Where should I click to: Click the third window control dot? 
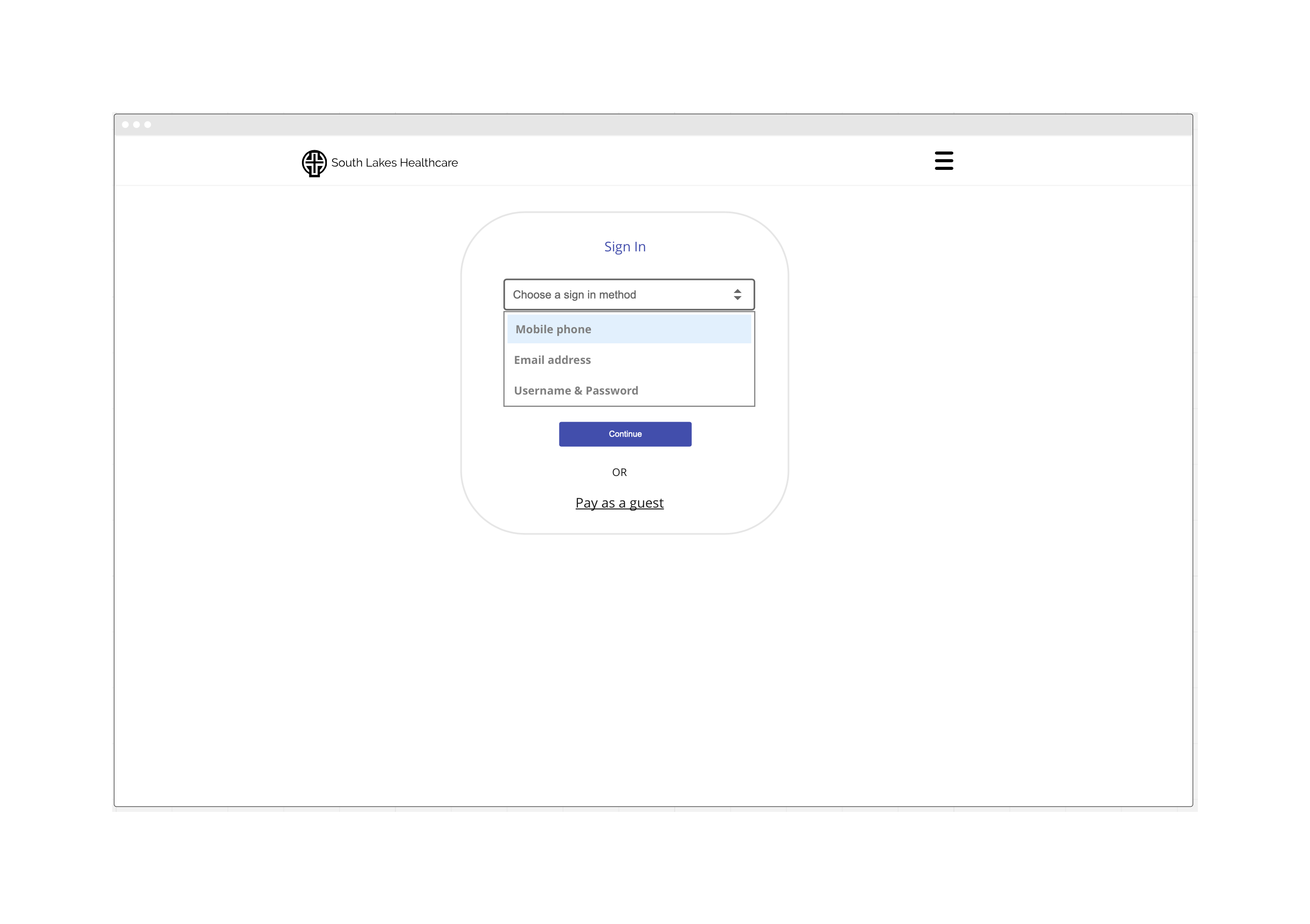(148, 124)
